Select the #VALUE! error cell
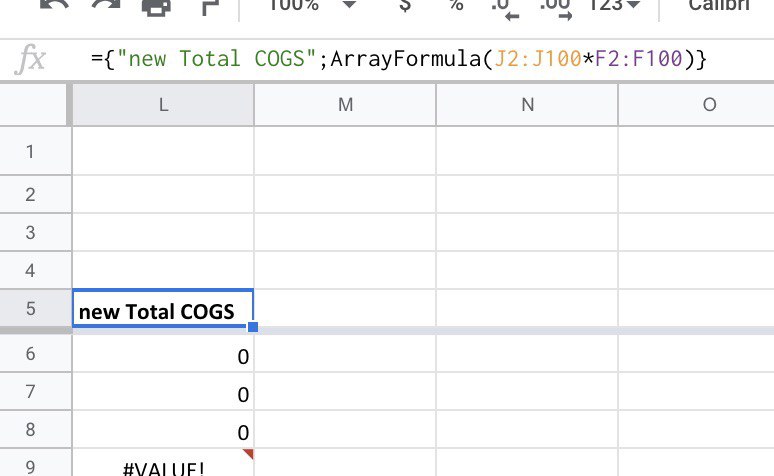 (163, 467)
